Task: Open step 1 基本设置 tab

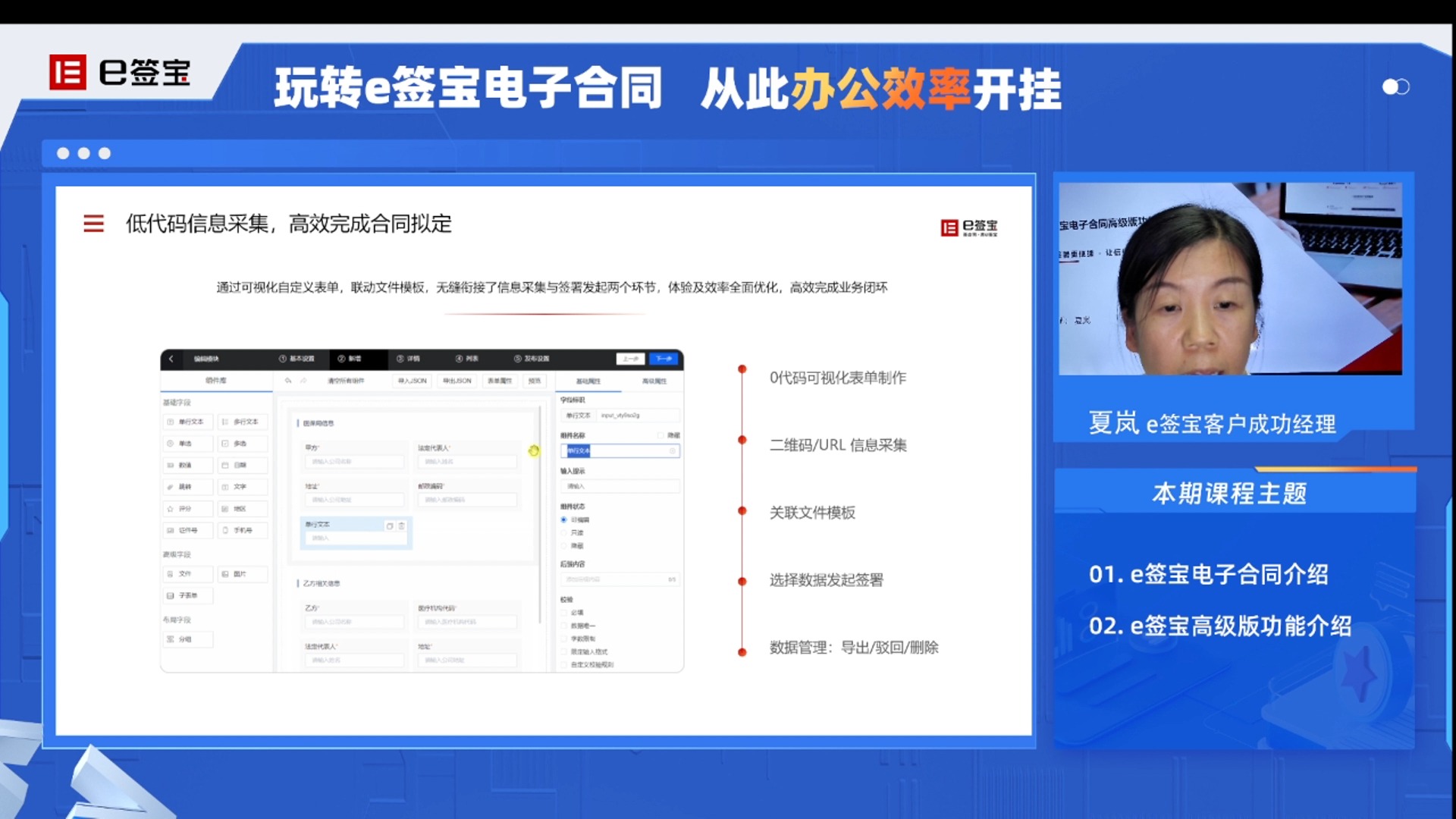Action: point(297,359)
